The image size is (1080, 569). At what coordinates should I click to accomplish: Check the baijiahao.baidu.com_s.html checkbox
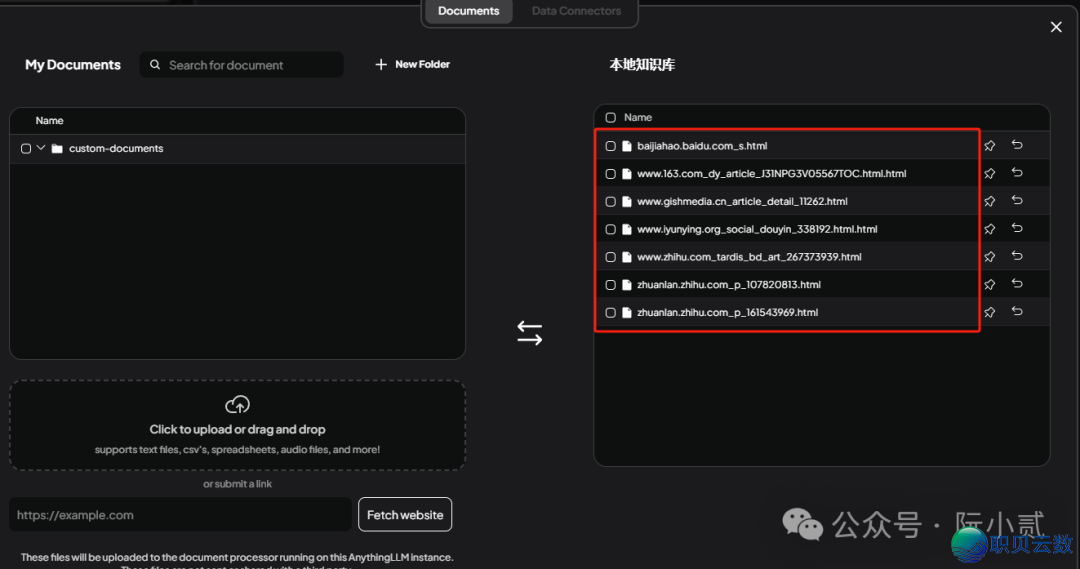(611, 146)
